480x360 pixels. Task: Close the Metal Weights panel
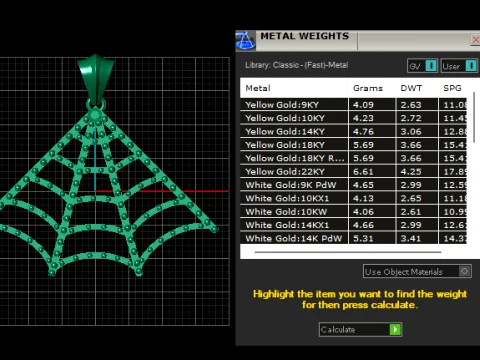point(476,40)
